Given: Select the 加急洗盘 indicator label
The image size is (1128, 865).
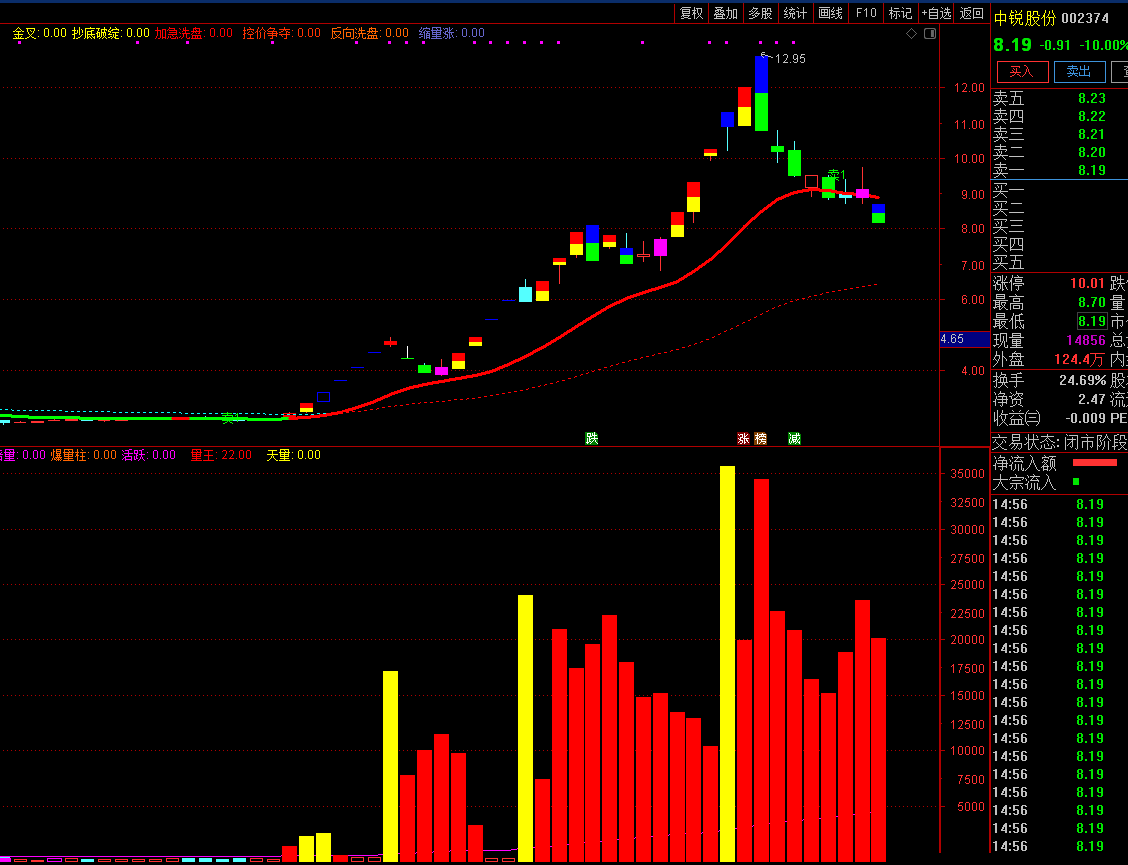Looking at the screenshot, I should (194, 33).
